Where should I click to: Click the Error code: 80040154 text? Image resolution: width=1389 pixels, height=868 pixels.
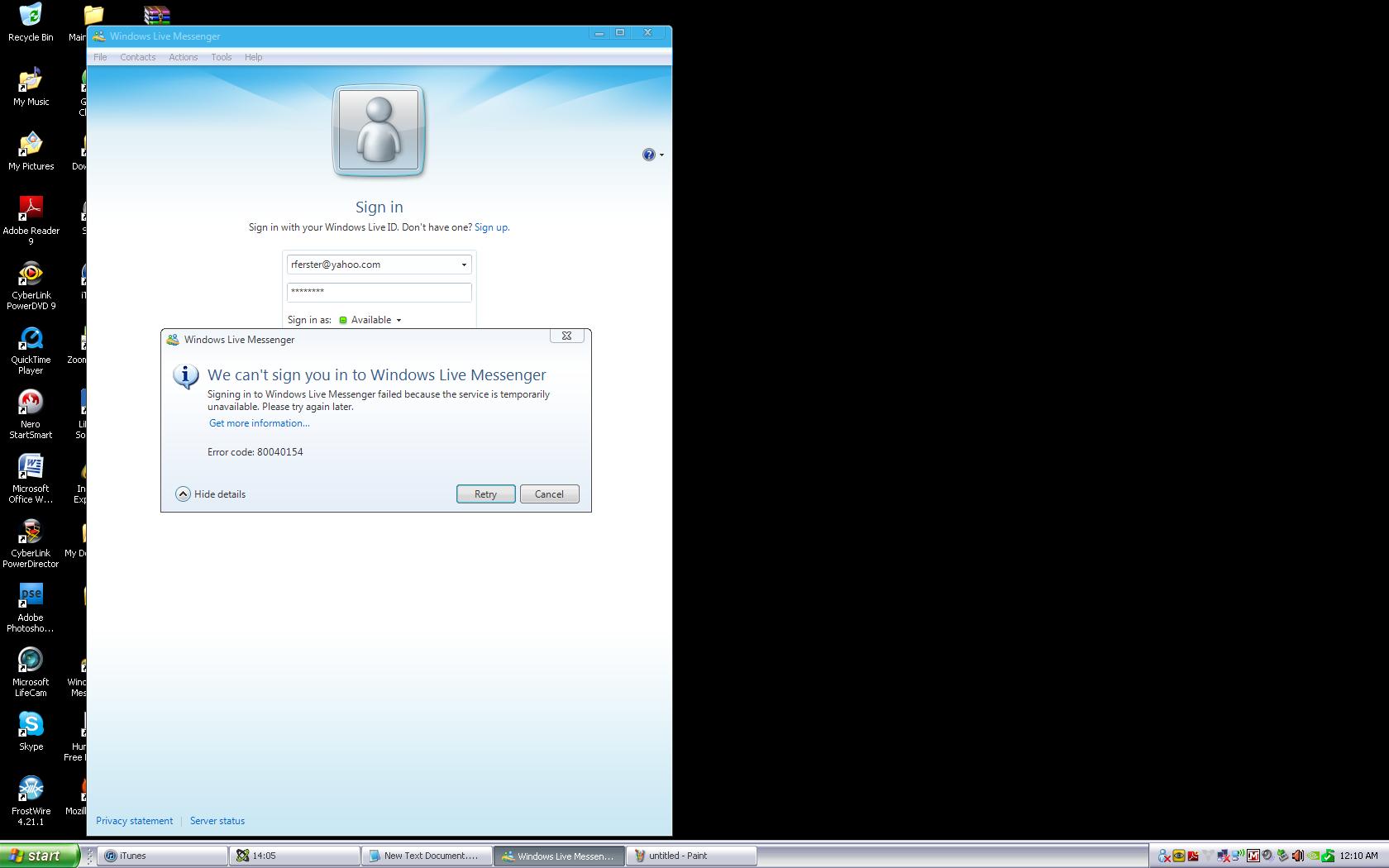[x=255, y=452]
